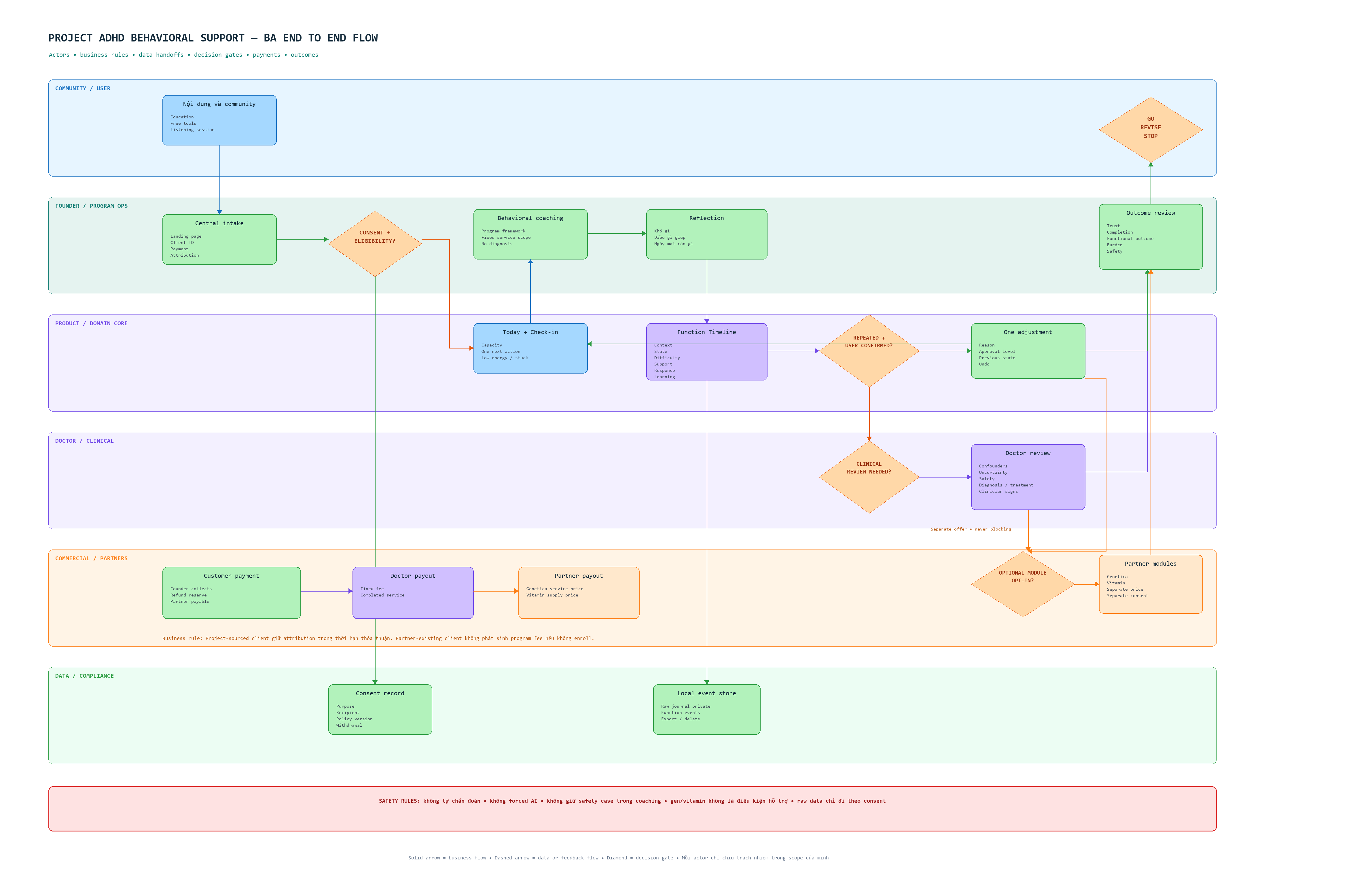Select the One adjustment box
This screenshot has width=1372, height=879.
click(1028, 351)
